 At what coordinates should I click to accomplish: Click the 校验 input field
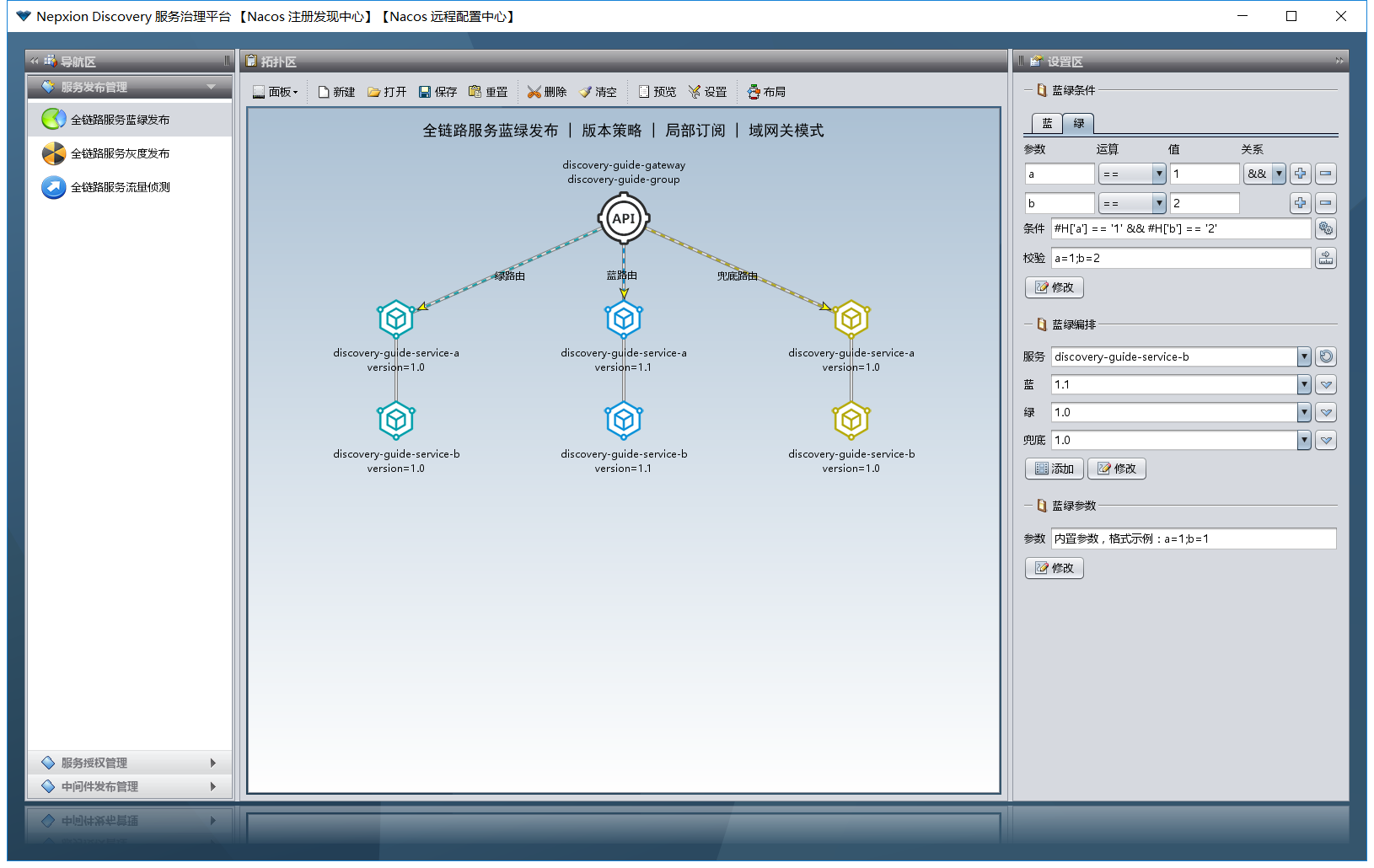coord(1180,258)
